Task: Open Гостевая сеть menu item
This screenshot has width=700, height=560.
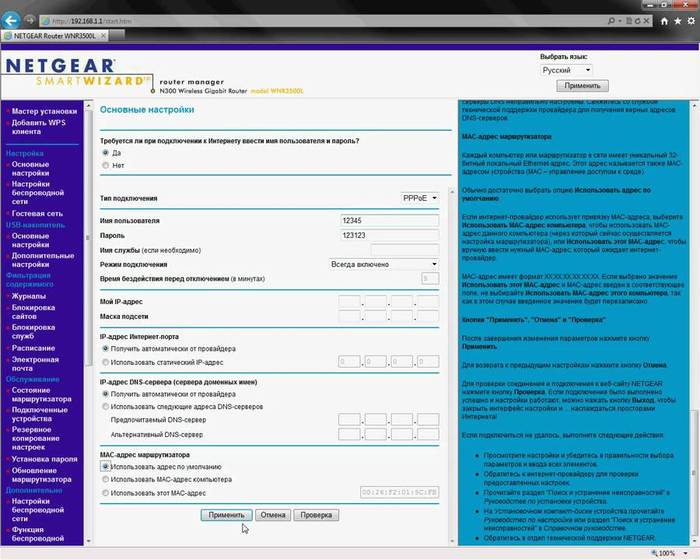Action: [x=37, y=213]
